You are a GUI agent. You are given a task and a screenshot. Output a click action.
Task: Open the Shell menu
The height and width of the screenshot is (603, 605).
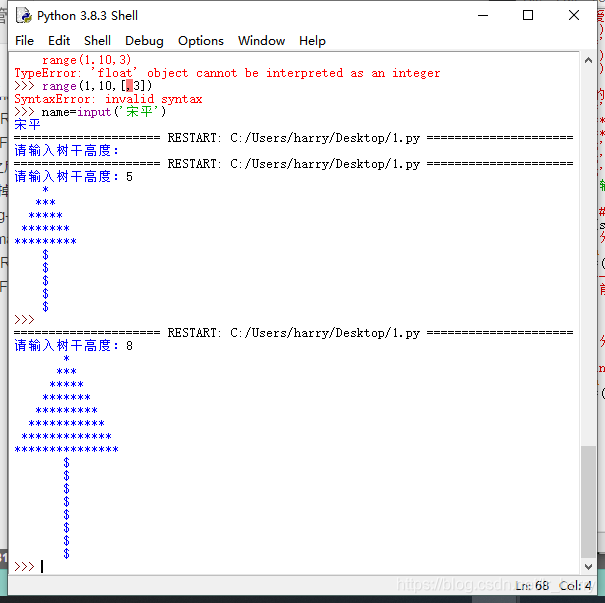click(97, 41)
